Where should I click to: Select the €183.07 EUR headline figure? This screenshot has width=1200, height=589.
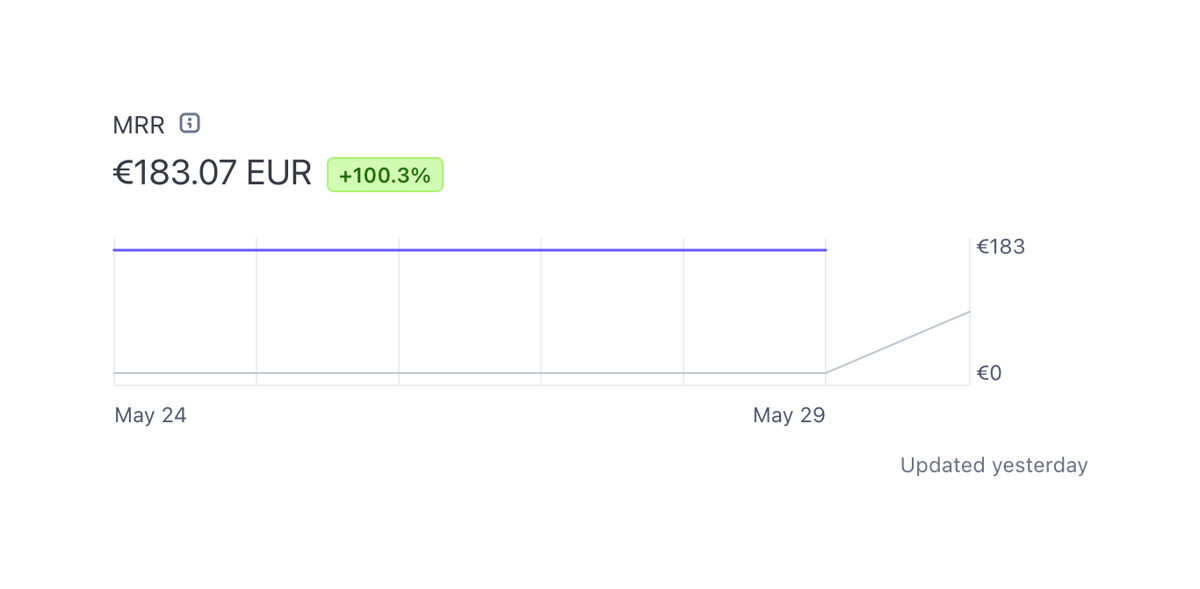[x=211, y=172]
